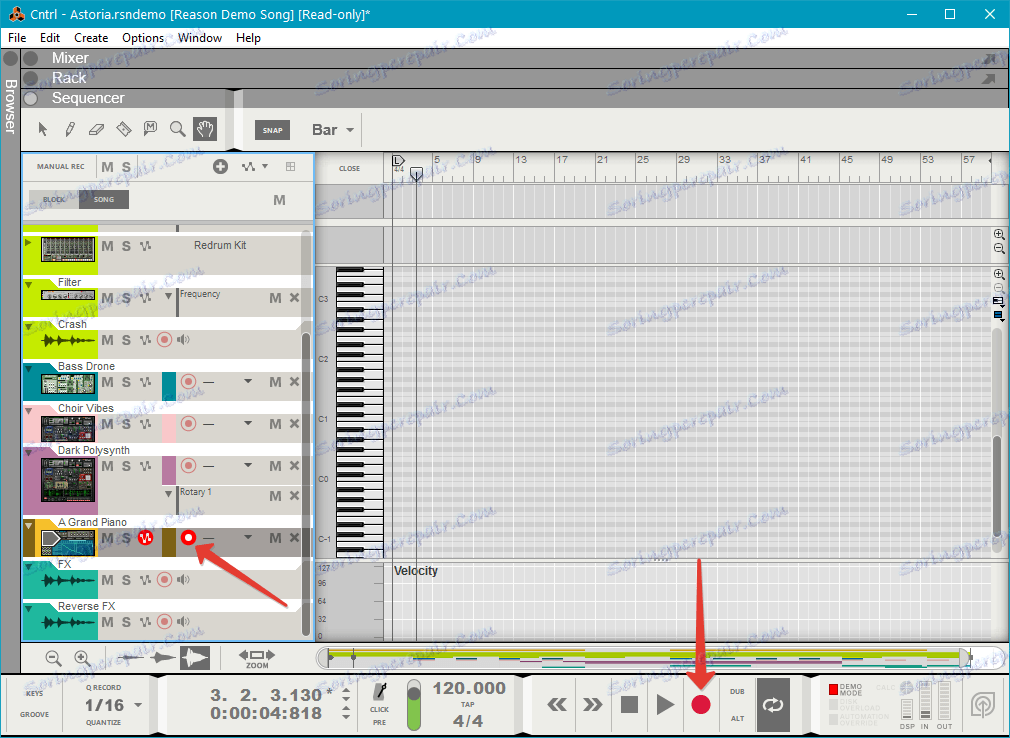1010x738 pixels.
Task: Click the Stop transport button
Action: pyautogui.click(x=629, y=705)
